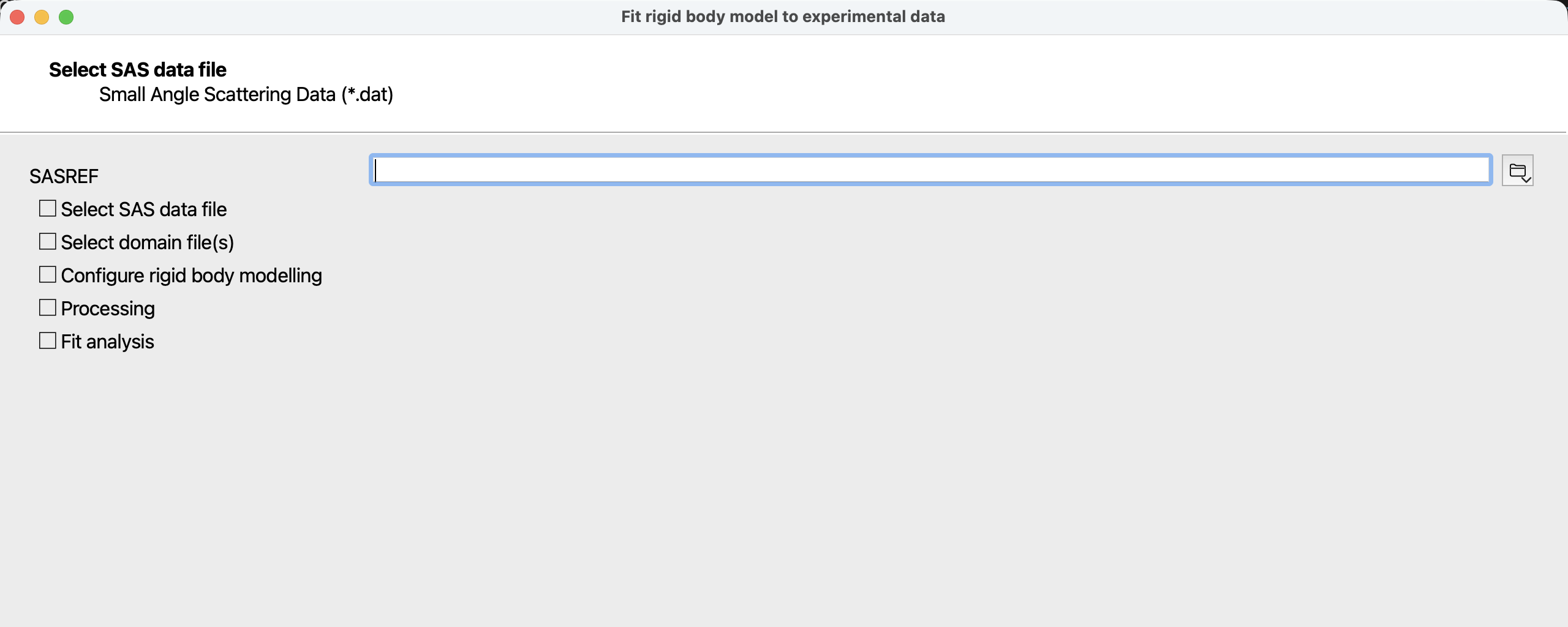Click the Small Angle Scattering Data (*.dat) subtitle
The width and height of the screenshot is (1568, 627).
click(246, 95)
